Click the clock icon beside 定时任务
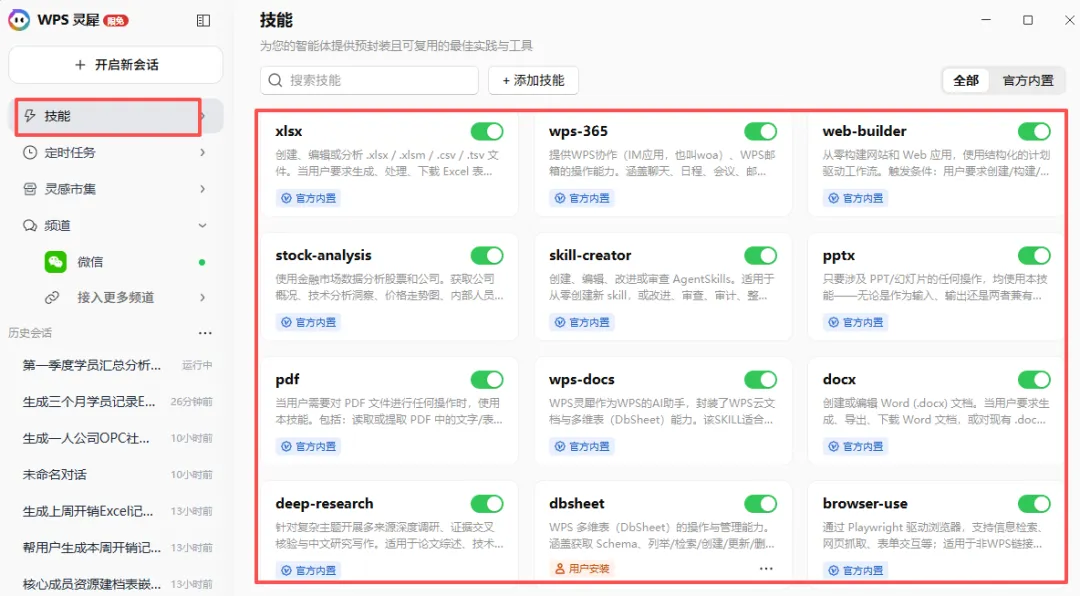 [30, 152]
